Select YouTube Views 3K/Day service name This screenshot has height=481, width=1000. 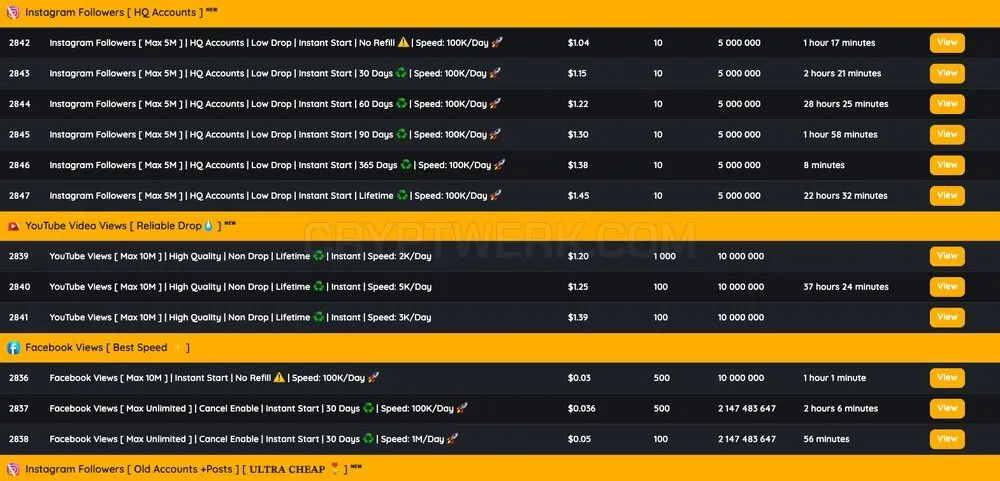coord(240,317)
